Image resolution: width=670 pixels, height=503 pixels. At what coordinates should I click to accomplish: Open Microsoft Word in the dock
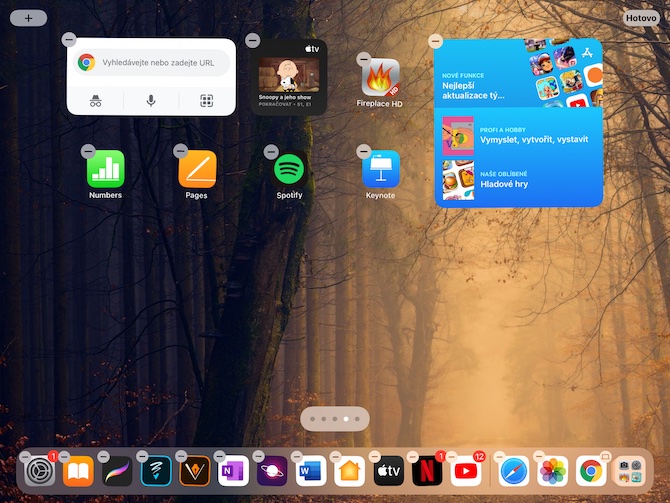311,471
